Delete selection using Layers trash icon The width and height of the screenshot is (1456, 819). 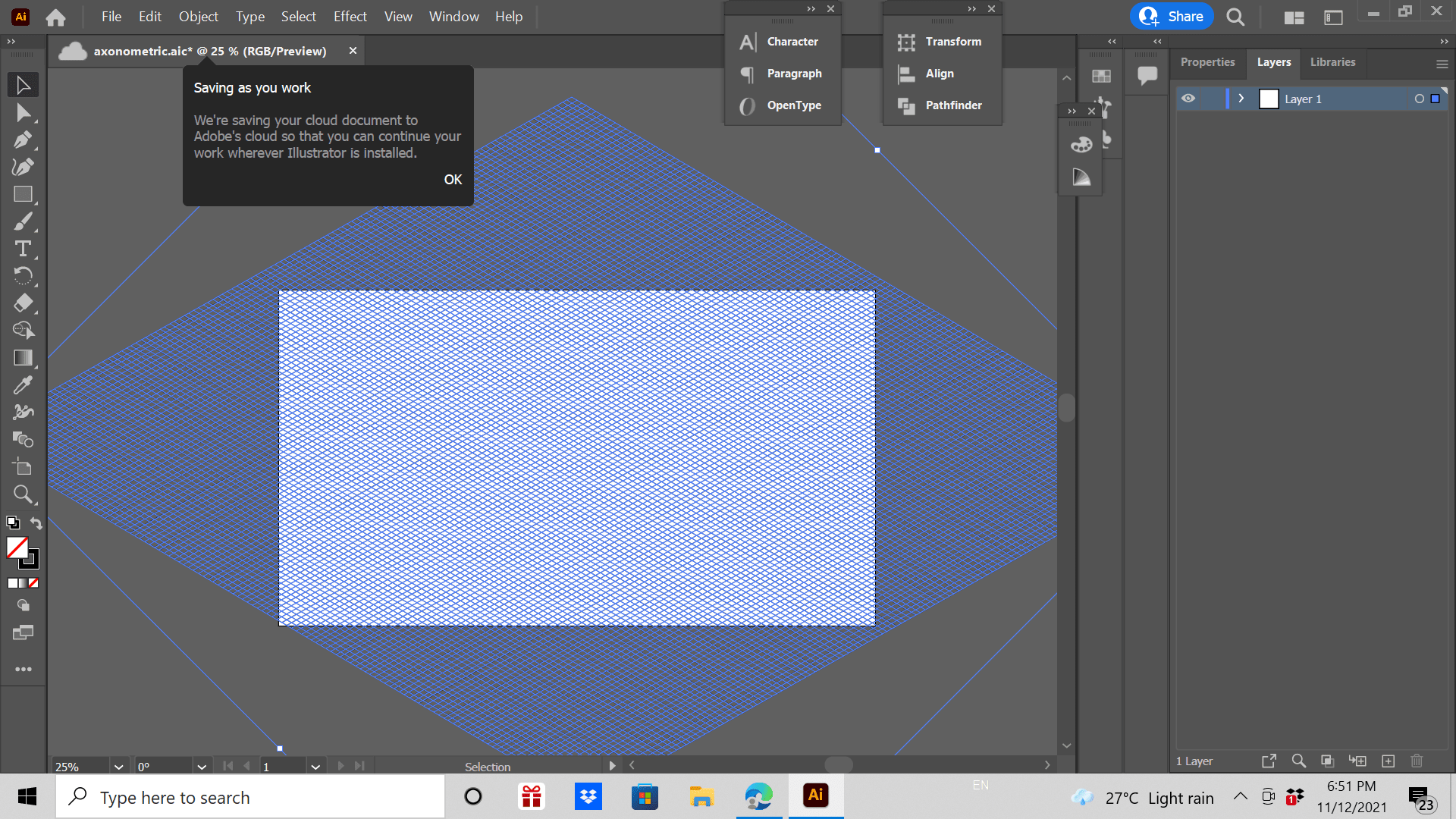[1417, 761]
